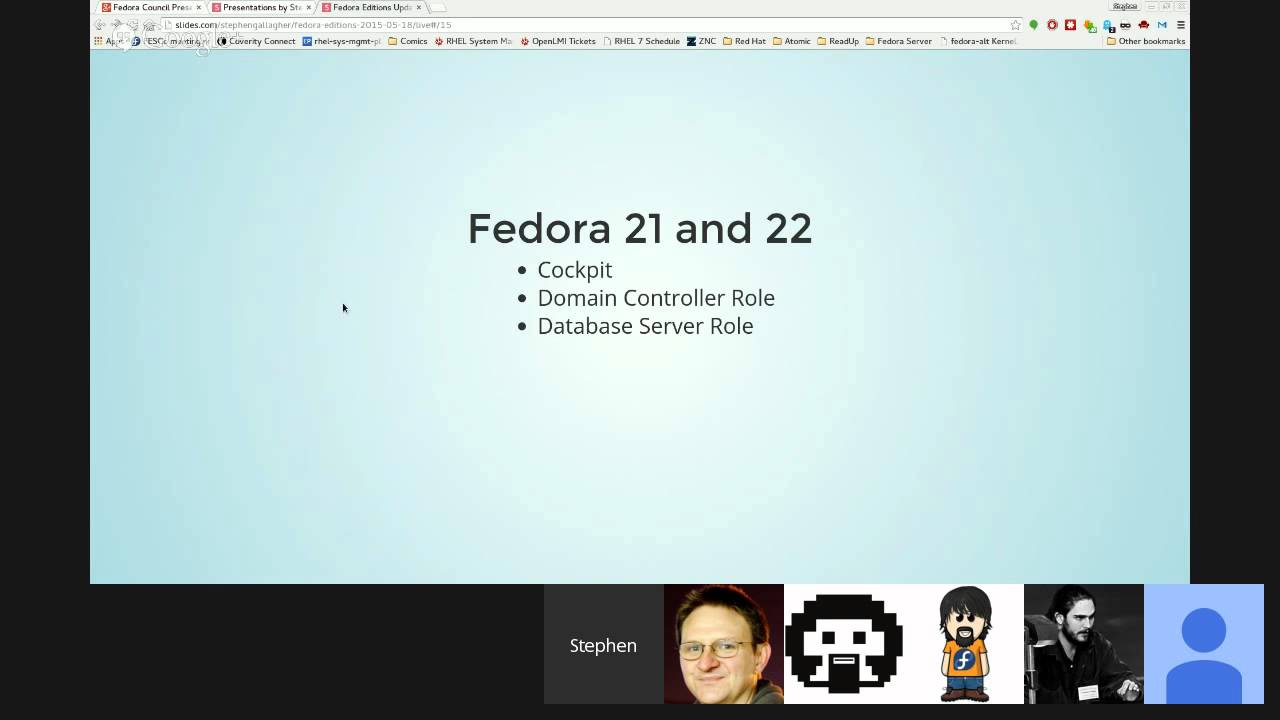Open the OpenLMI Tickets bookmark
This screenshot has height=720, width=1280.
(x=558, y=41)
